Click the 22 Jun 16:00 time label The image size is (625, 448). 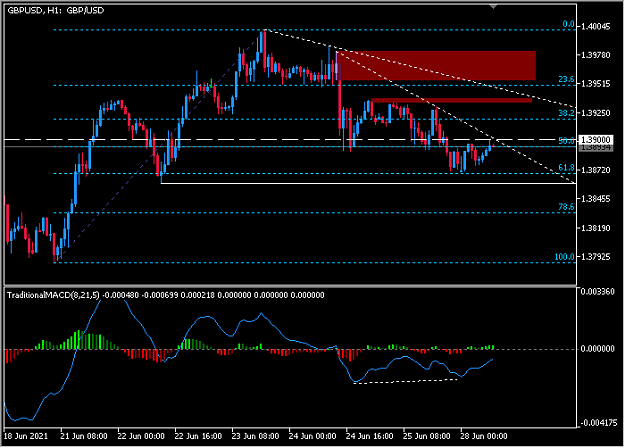(198, 436)
